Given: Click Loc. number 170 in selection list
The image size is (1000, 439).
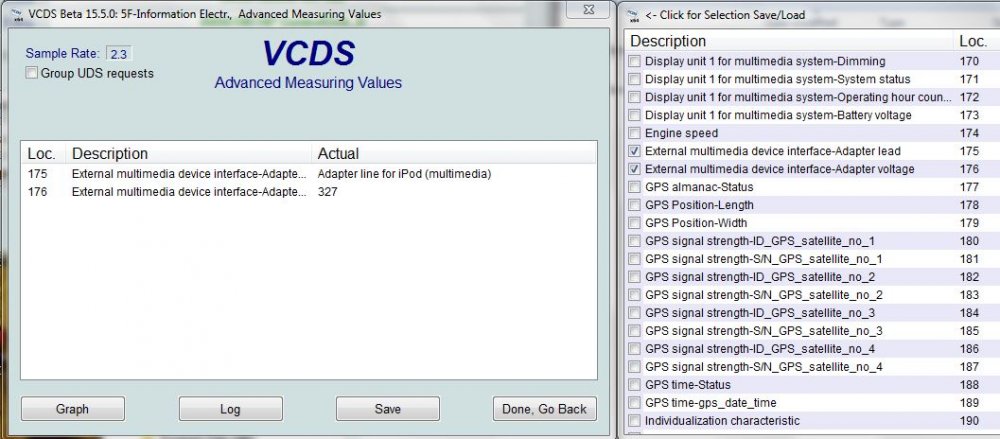Looking at the screenshot, I should 969,62.
